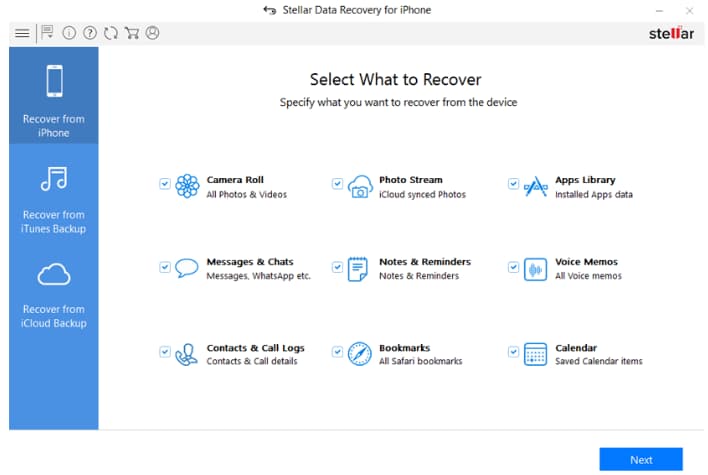Click the flag/language icon in toolbar

point(47,33)
